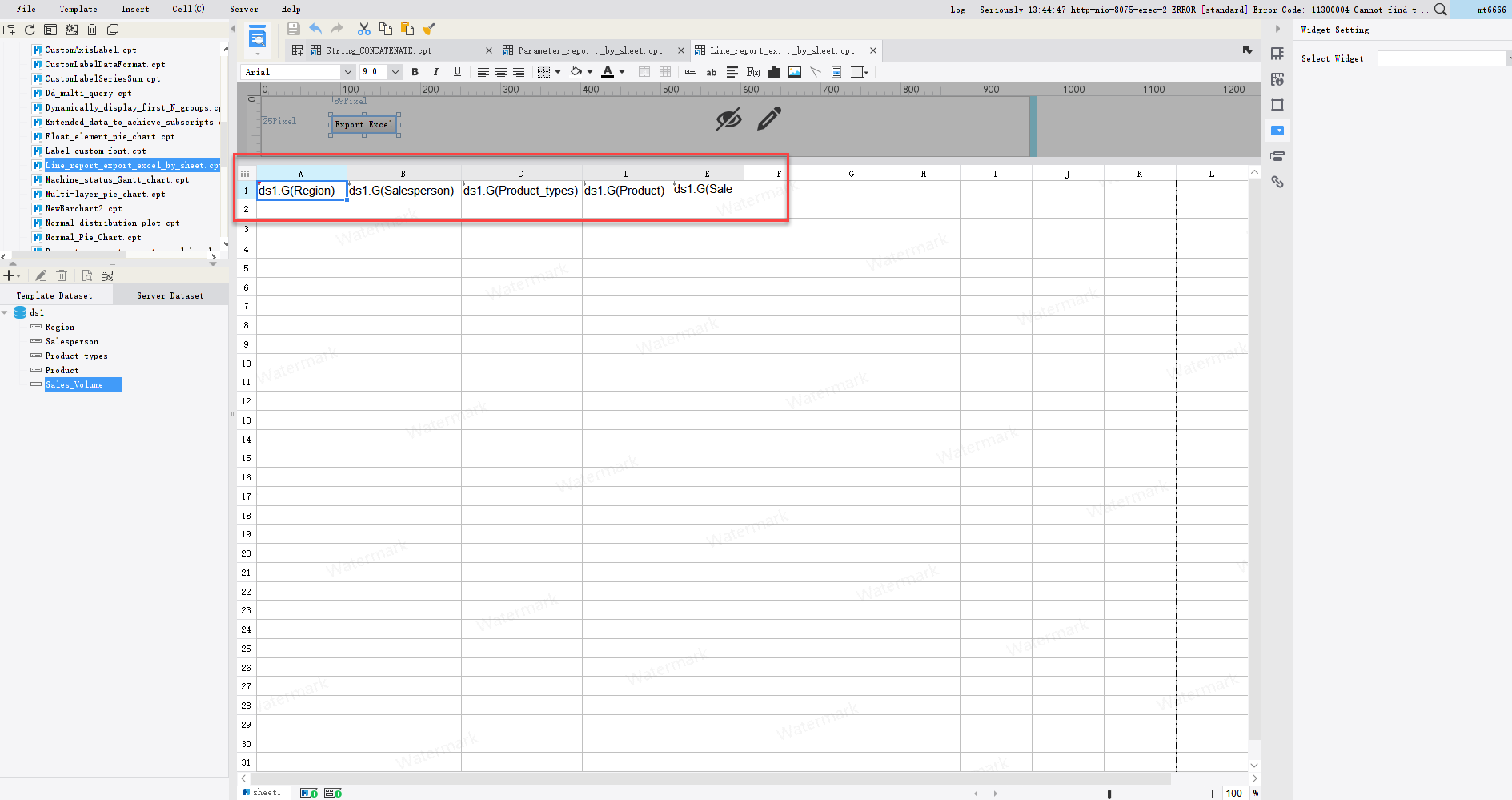
Task: Toggle bold formatting
Action: [x=415, y=72]
